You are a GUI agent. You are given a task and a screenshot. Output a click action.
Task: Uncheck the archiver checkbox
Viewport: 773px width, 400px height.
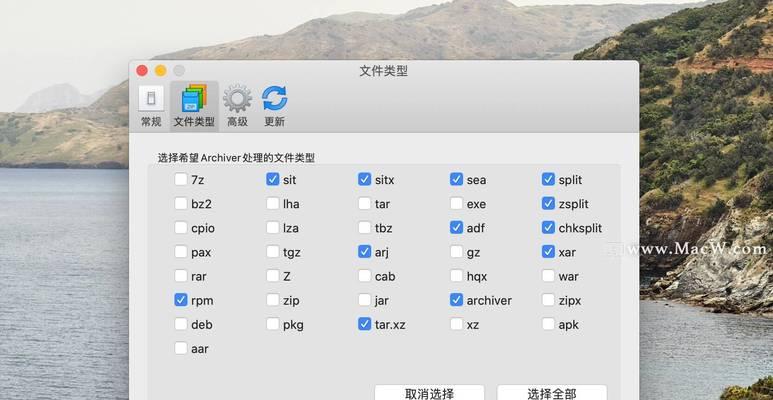coord(457,300)
